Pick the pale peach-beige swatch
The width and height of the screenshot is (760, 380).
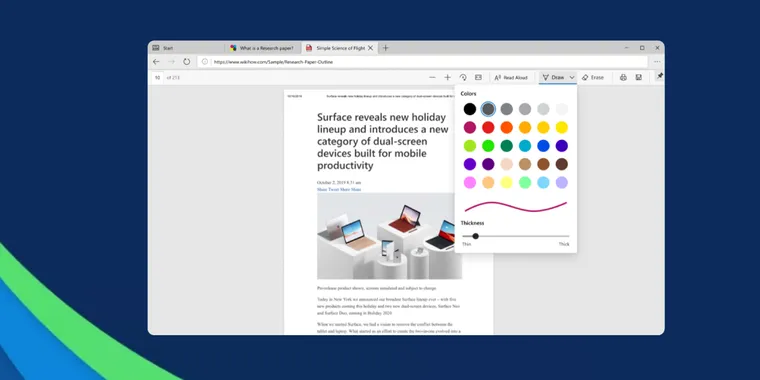click(507, 164)
